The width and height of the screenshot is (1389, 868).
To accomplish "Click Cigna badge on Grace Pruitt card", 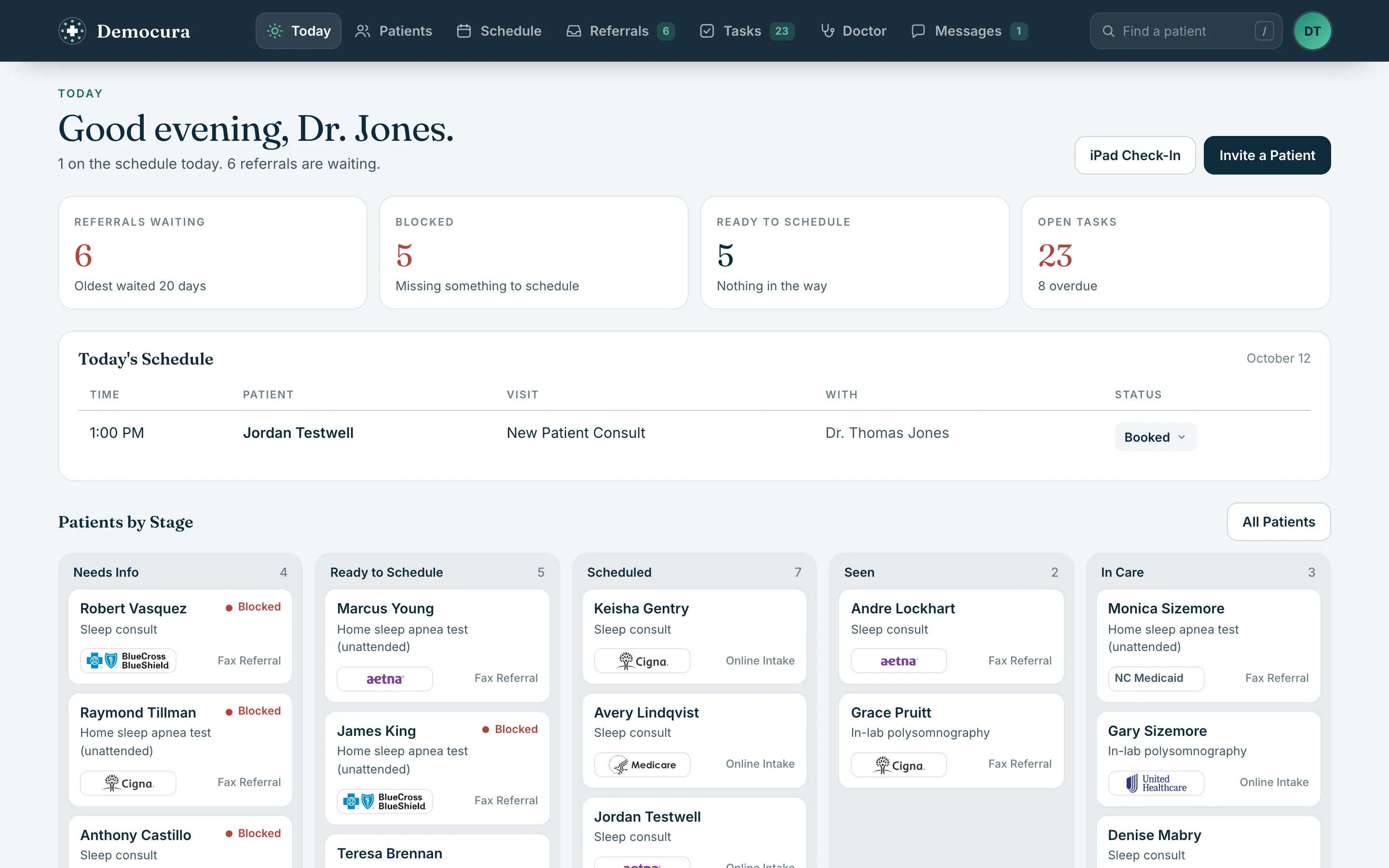I will [x=899, y=765].
